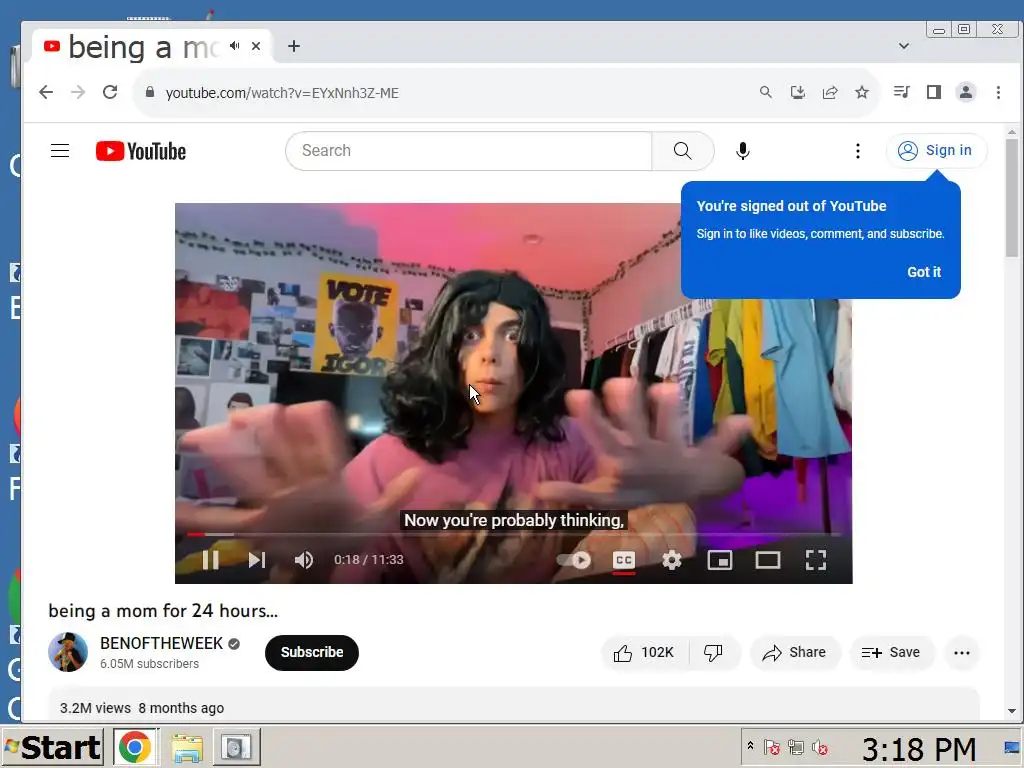Click the Chrome taskbar icon
Viewport: 1024px width, 768px height.
pyautogui.click(x=135, y=747)
